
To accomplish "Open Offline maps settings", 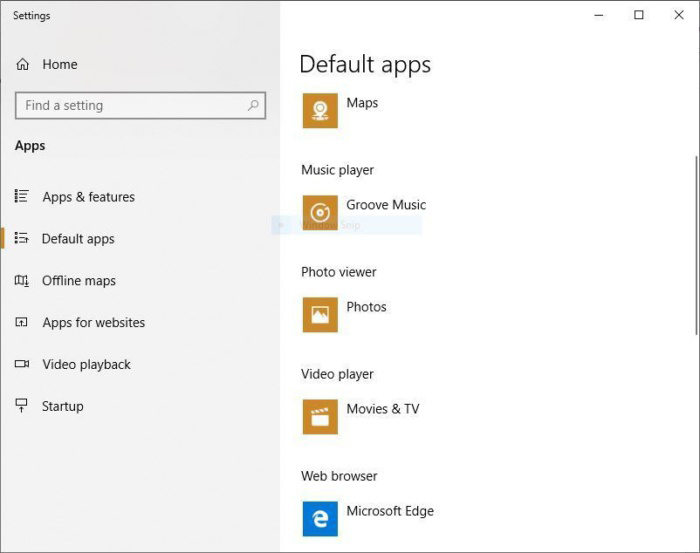I will point(78,281).
